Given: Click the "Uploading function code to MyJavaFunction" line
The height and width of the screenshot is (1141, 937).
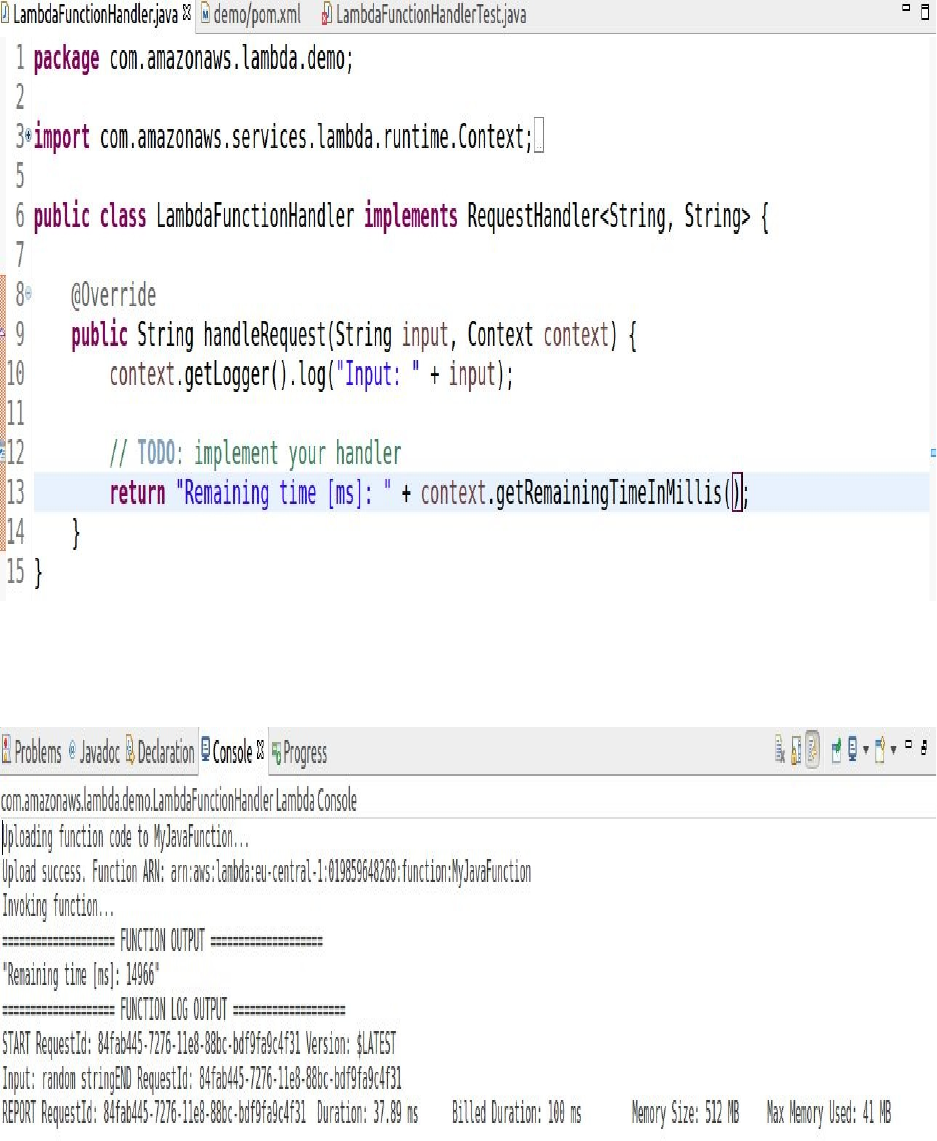Looking at the screenshot, I should pos(125,837).
